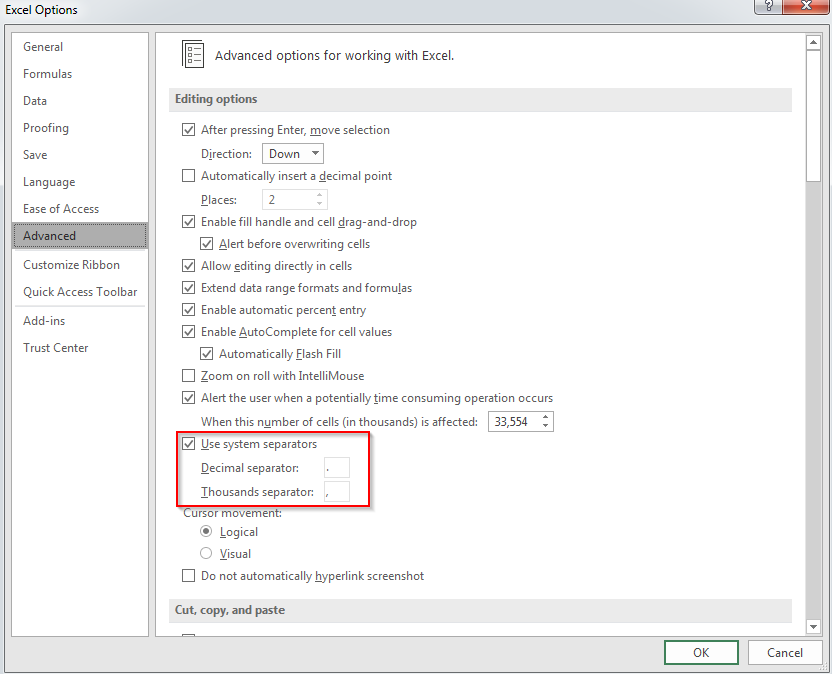The width and height of the screenshot is (832, 674).
Task: Select Quick Access Toolbar category
Action: click(80, 292)
